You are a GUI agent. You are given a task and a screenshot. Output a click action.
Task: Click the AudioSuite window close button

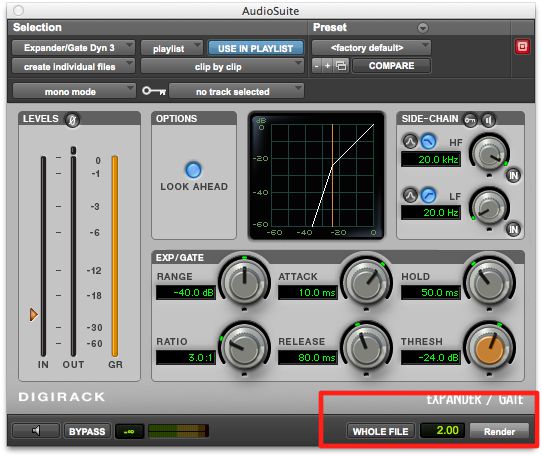pyautogui.click(x=18, y=10)
